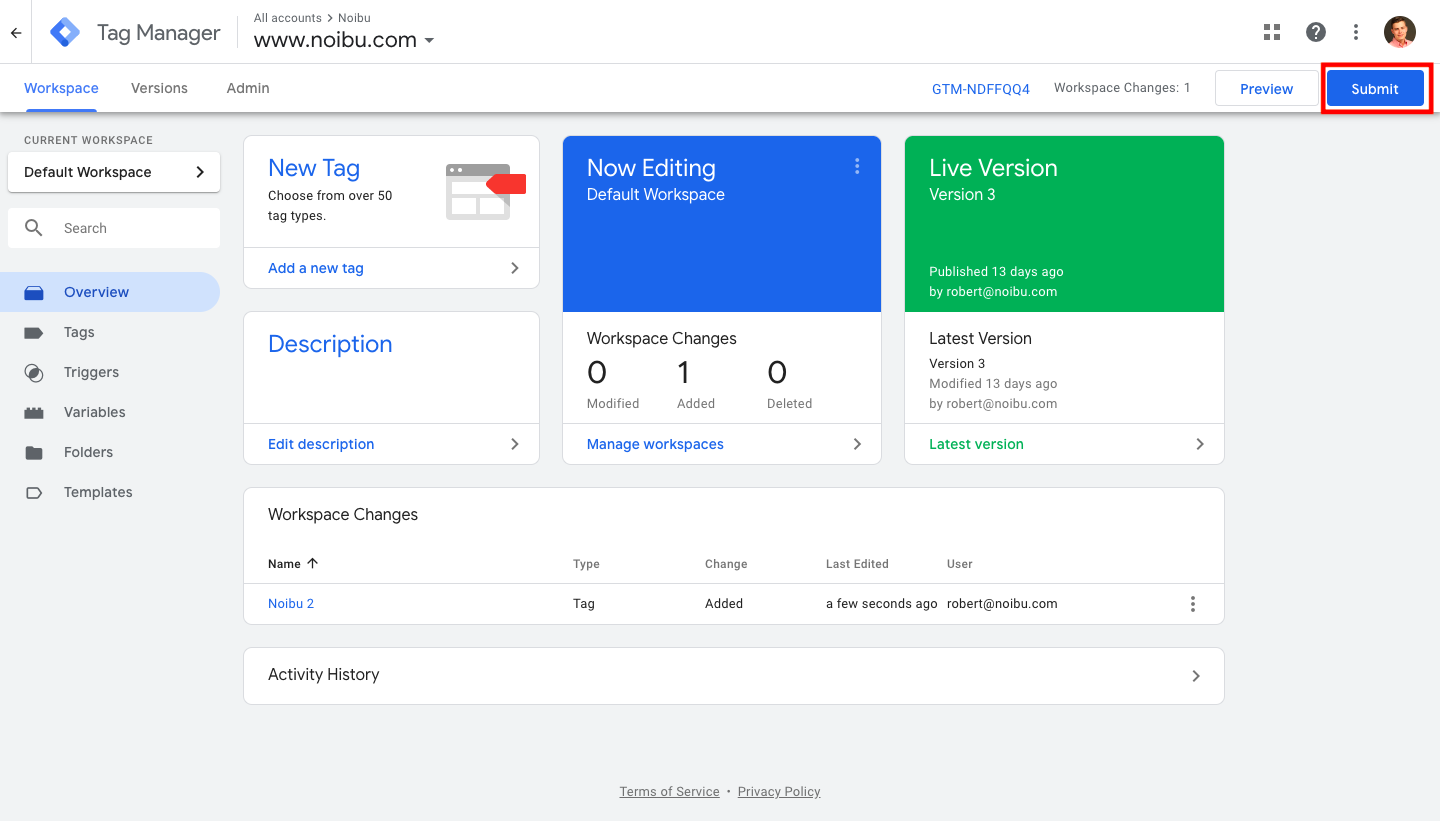
Task: Open Now Editing card three-dot menu
Action: [857, 167]
